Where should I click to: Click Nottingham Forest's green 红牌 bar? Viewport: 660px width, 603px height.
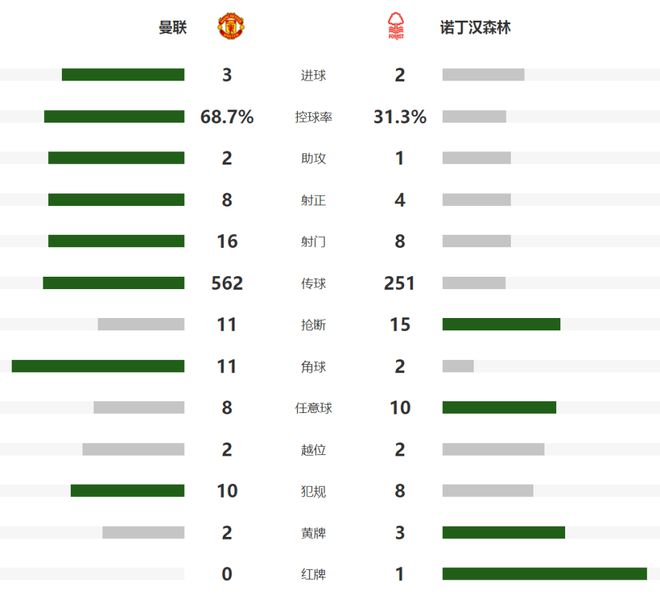[544, 574]
